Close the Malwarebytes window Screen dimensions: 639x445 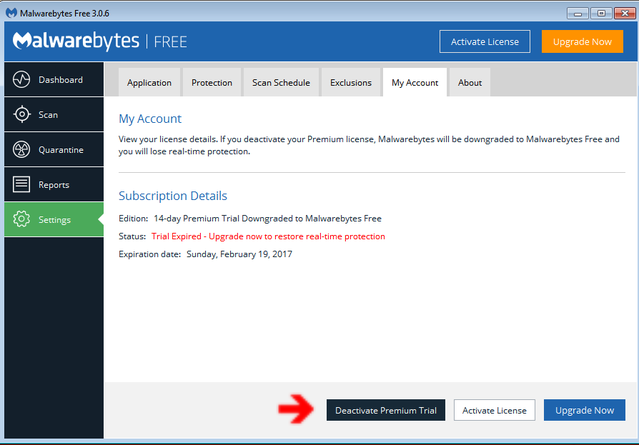(625, 13)
